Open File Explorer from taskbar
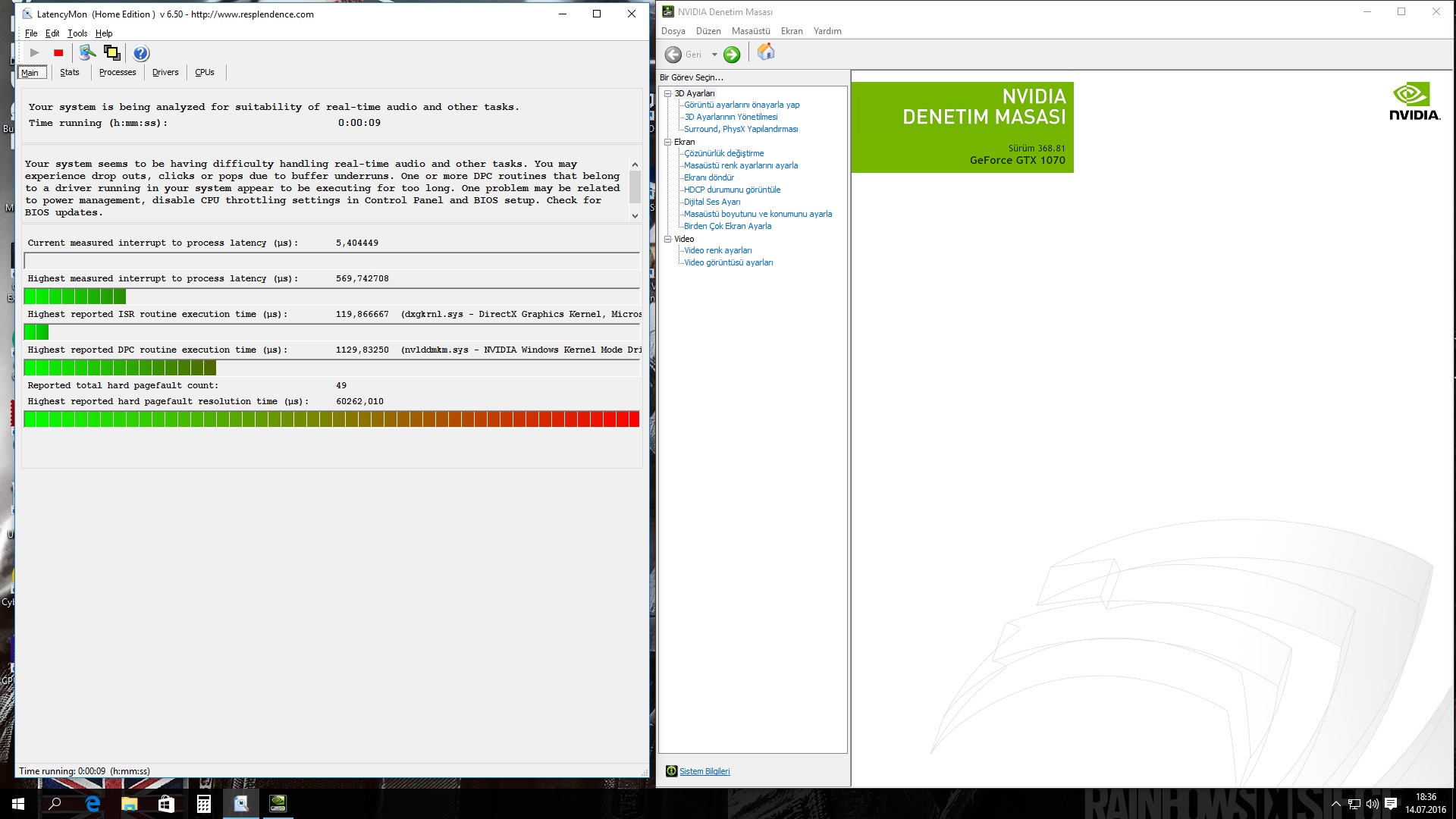 (130, 804)
